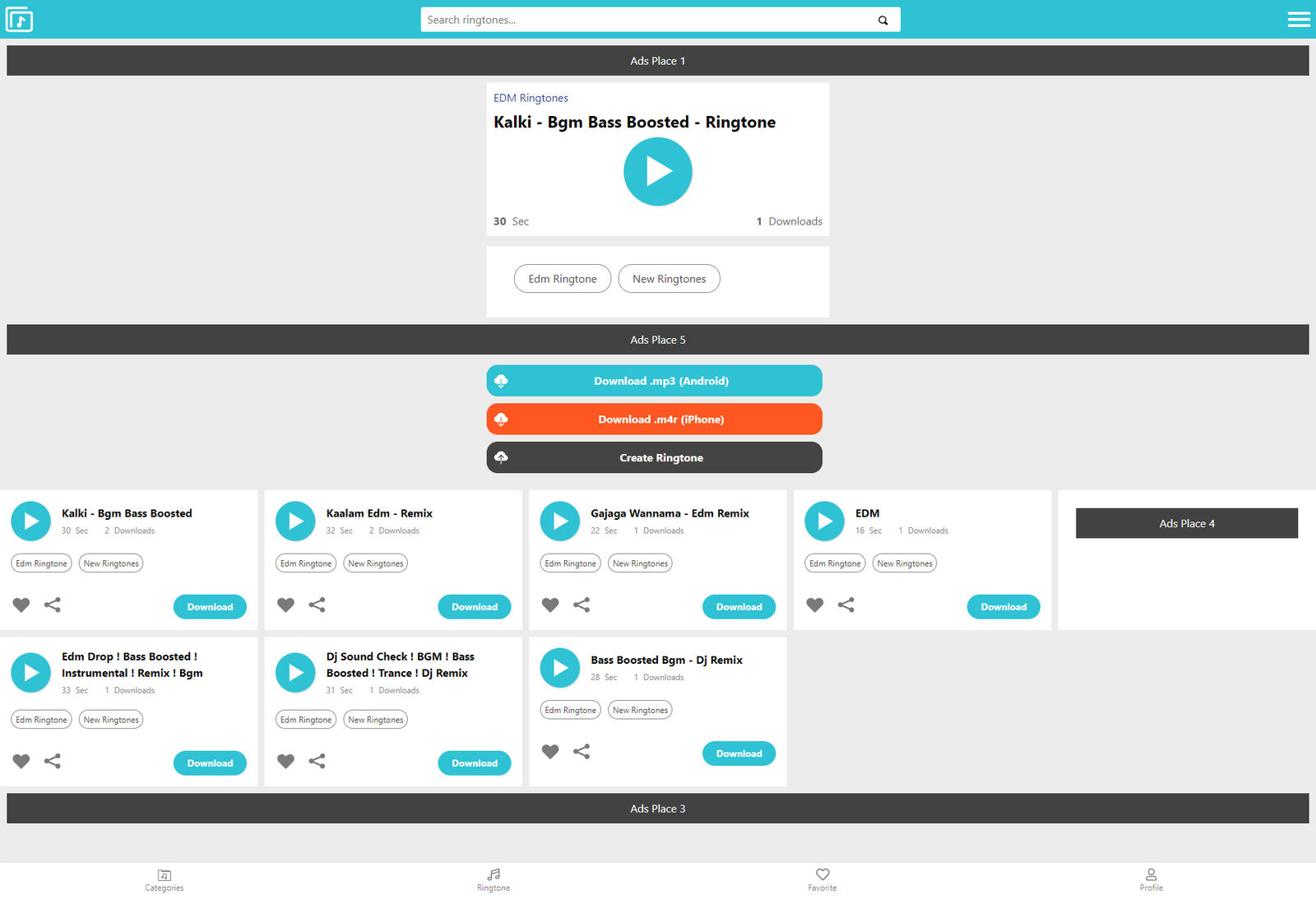Mark Bass Boosted Bgm Dj Remix as favorite
Image resolution: width=1316 pixels, height=899 pixels.
549,751
